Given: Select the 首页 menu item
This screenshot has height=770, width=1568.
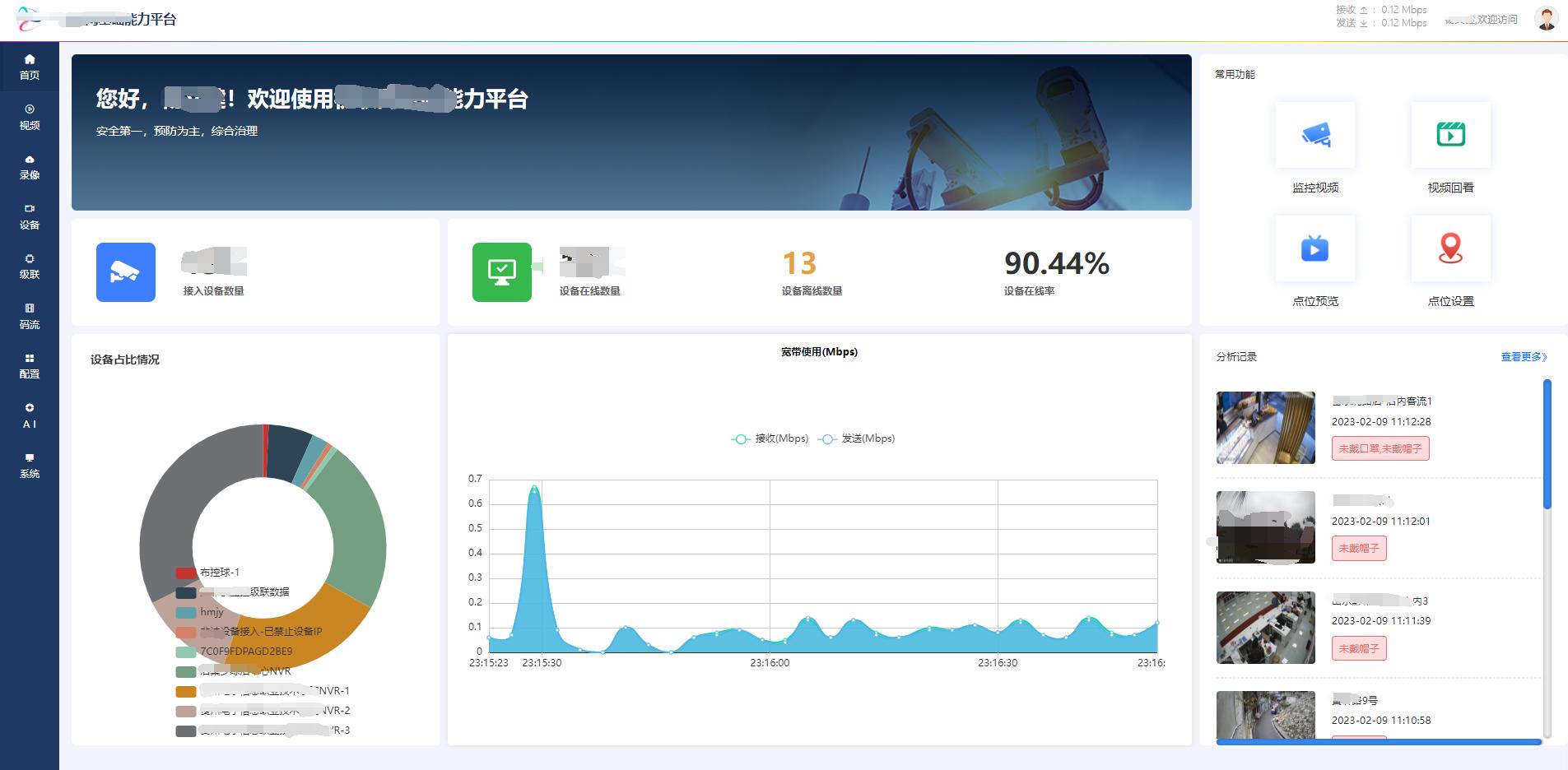Looking at the screenshot, I should coord(30,66).
